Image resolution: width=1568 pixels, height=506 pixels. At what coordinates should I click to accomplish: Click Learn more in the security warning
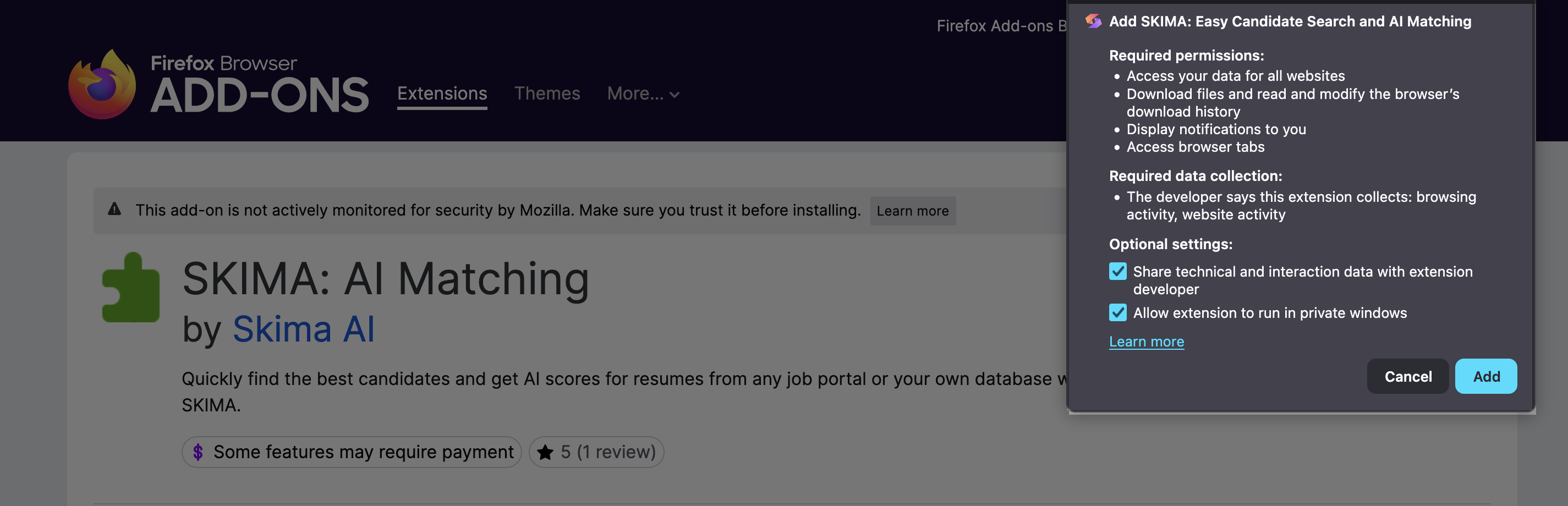(912, 211)
